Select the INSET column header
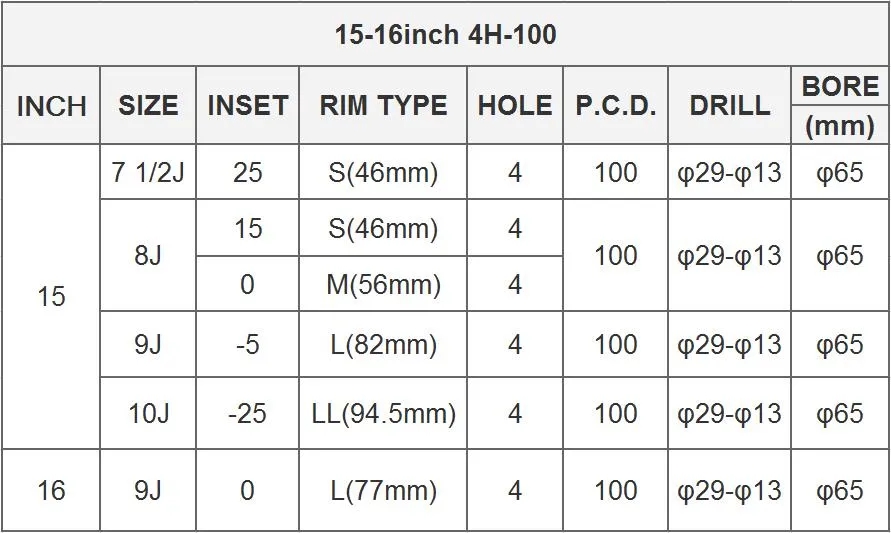Image resolution: width=891 pixels, height=533 pixels. (x=247, y=106)
